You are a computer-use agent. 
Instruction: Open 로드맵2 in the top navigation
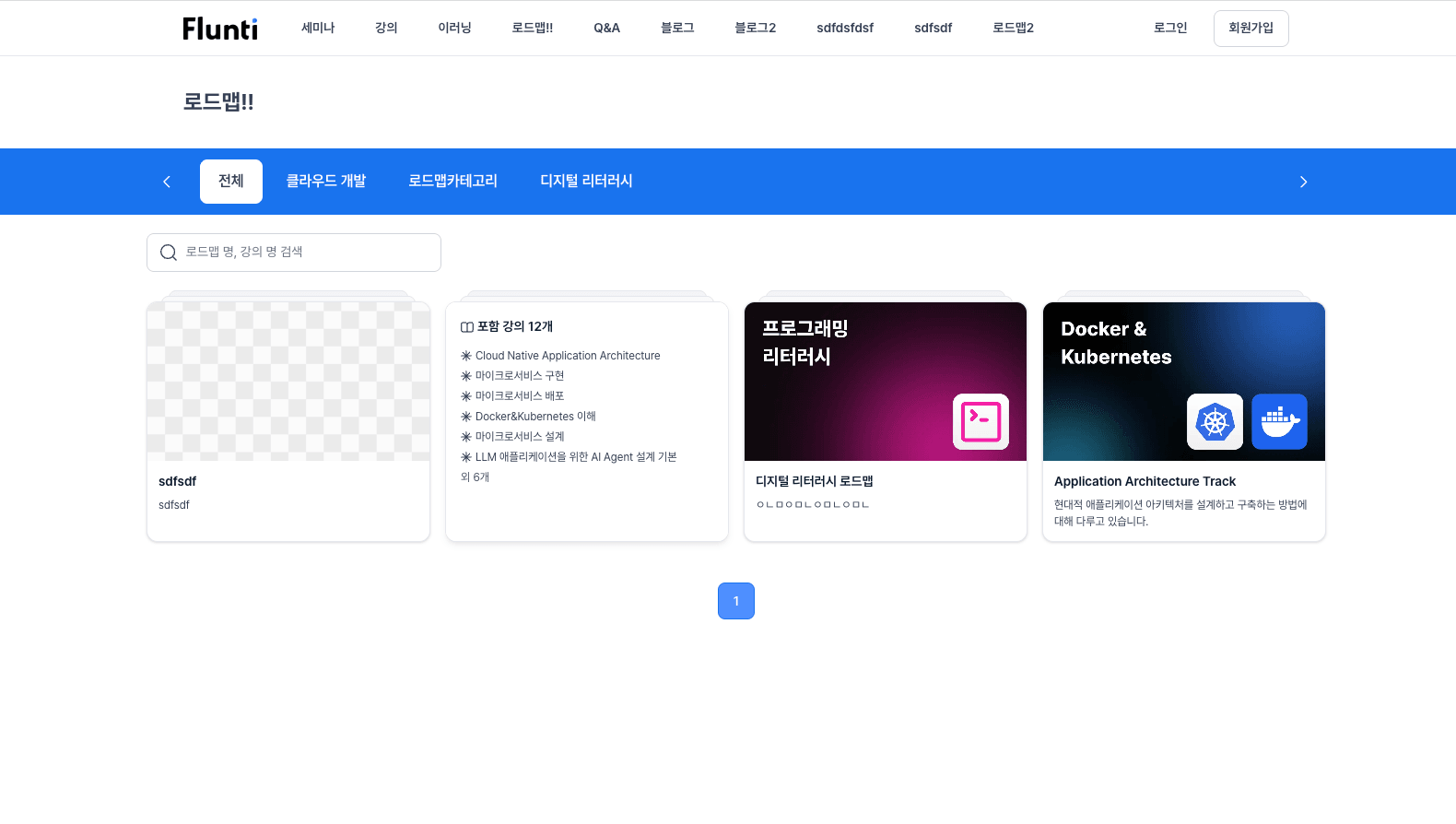pos(1013,28)
